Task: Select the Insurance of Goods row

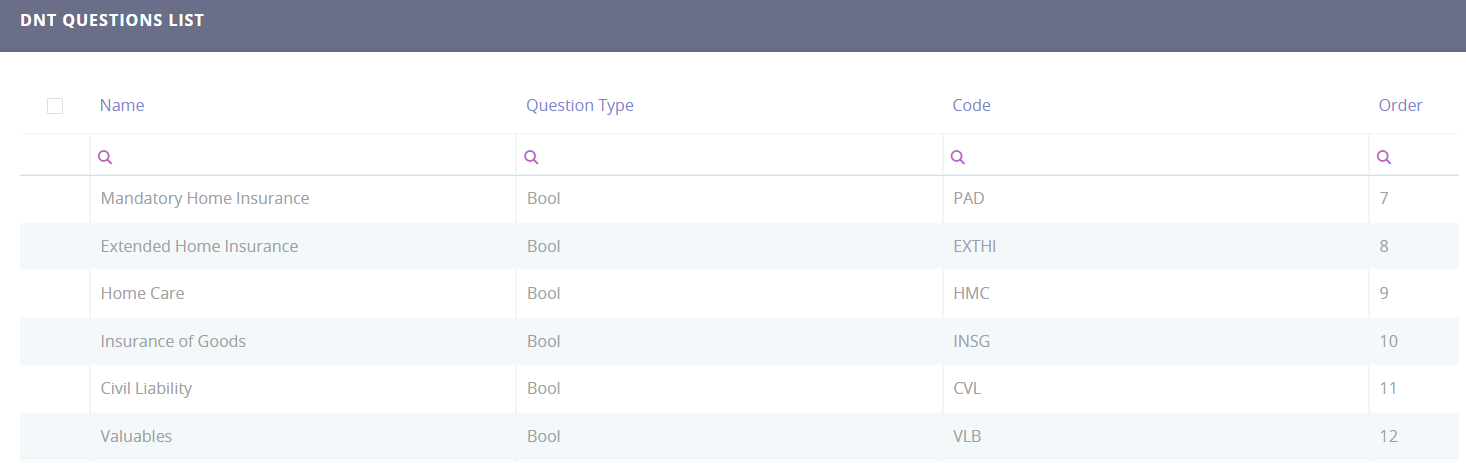Action: tap(173, 341)
